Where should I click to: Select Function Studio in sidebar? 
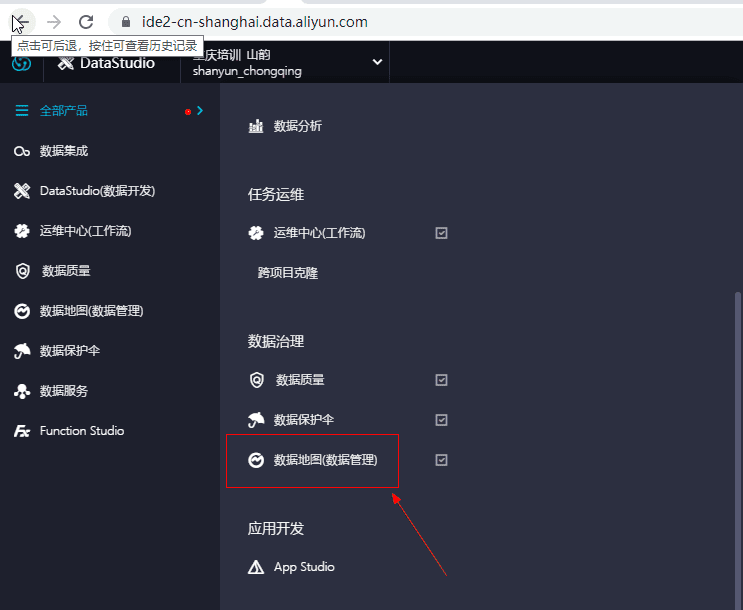point(82,431)
